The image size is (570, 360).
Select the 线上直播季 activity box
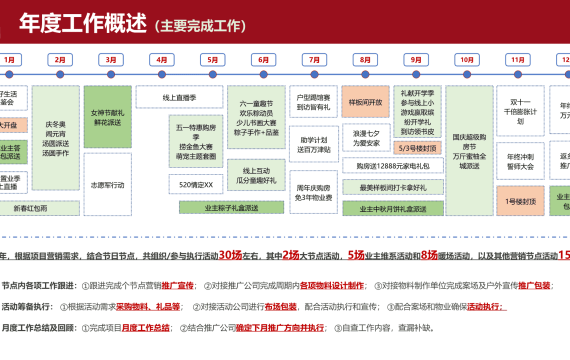[179, 97]
